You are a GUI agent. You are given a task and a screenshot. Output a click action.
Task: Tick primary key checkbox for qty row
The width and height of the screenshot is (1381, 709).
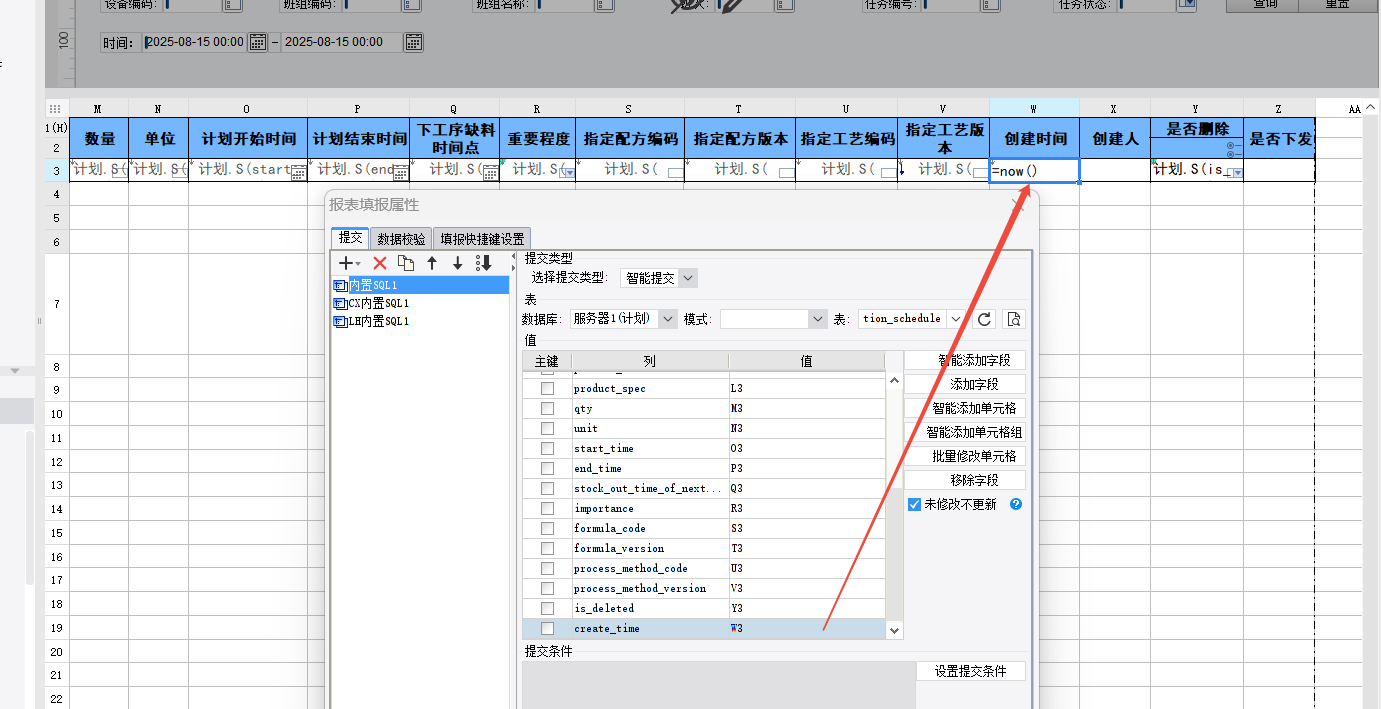point(547,409)
